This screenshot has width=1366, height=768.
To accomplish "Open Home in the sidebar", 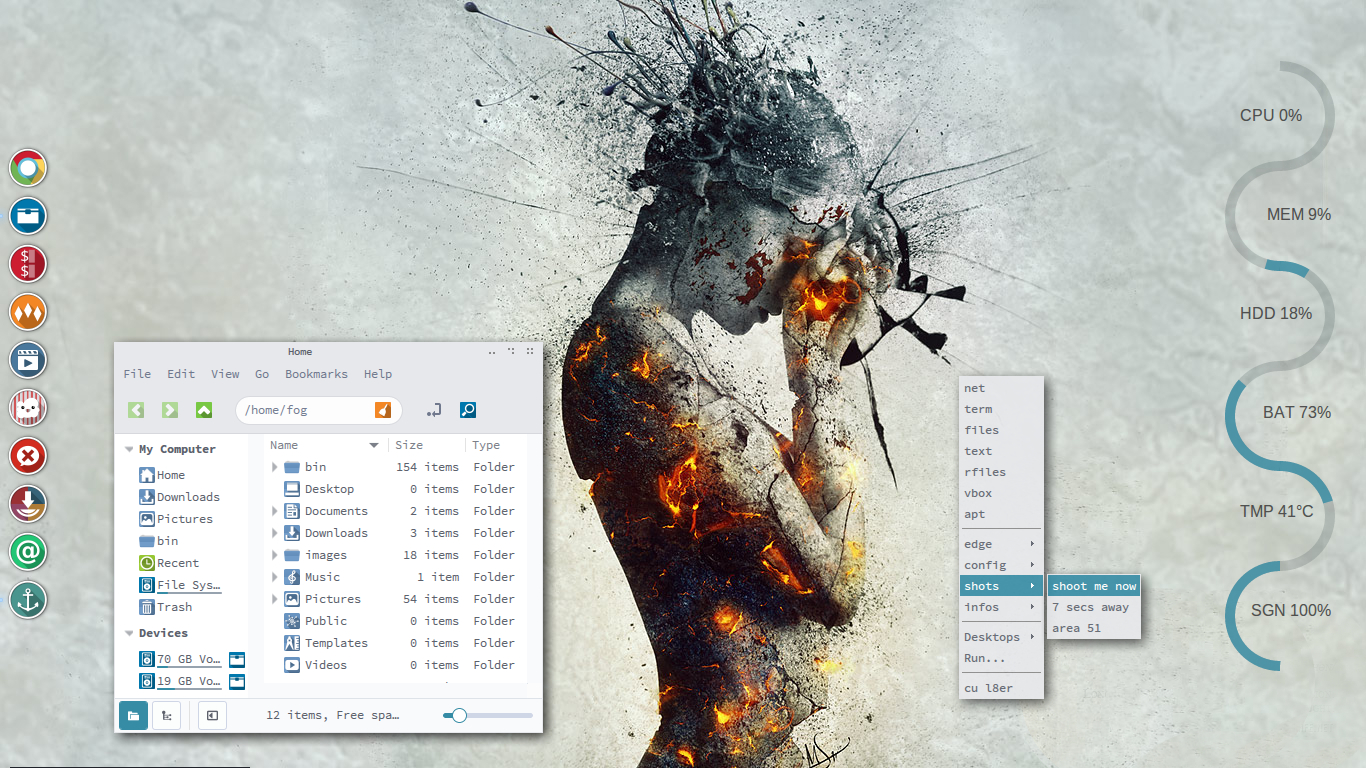I will coord(162,475).
